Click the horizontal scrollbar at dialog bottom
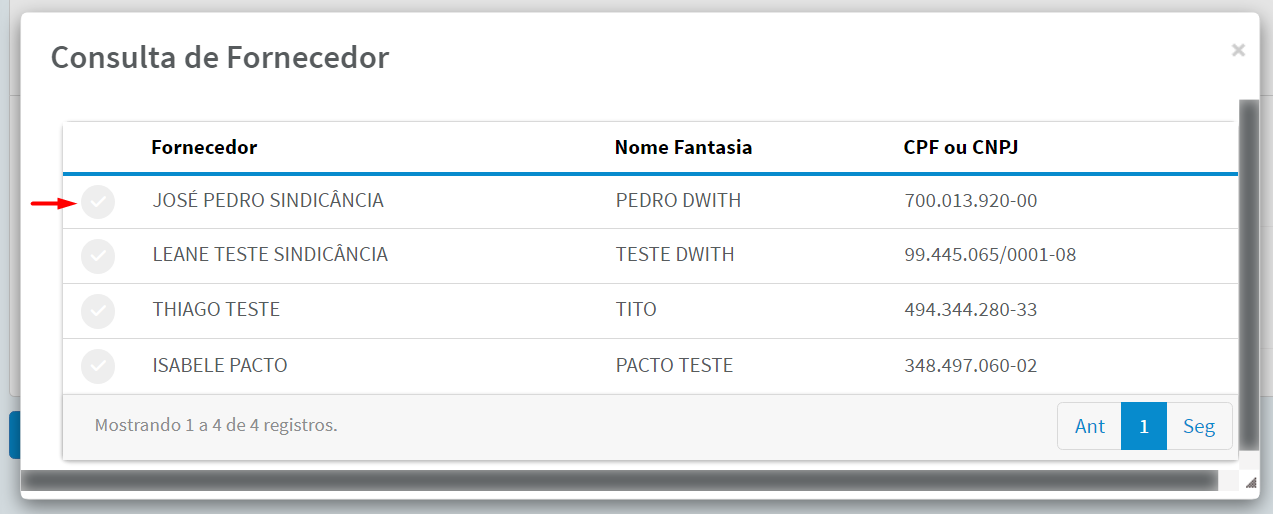Viewport: 1273px width, 514px height. (x=620, y=481)
